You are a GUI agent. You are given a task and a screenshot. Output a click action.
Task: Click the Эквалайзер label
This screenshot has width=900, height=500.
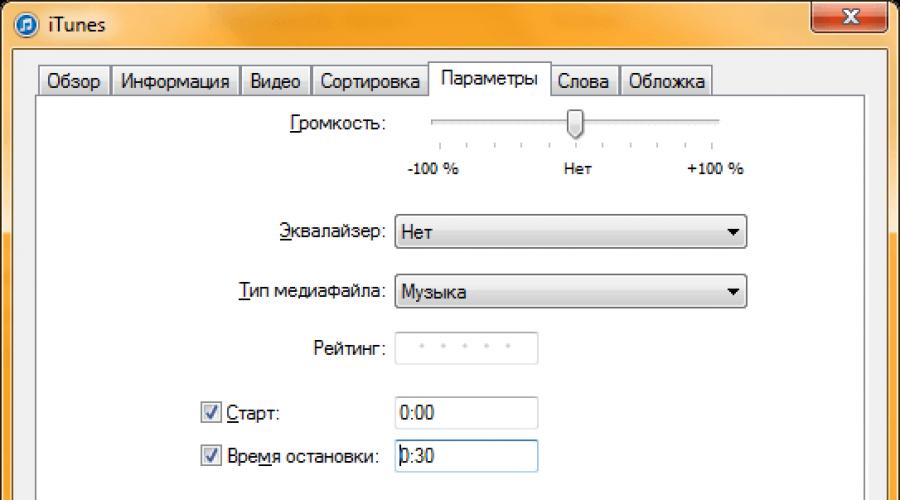pyautogui.click(x=332, y=231)
